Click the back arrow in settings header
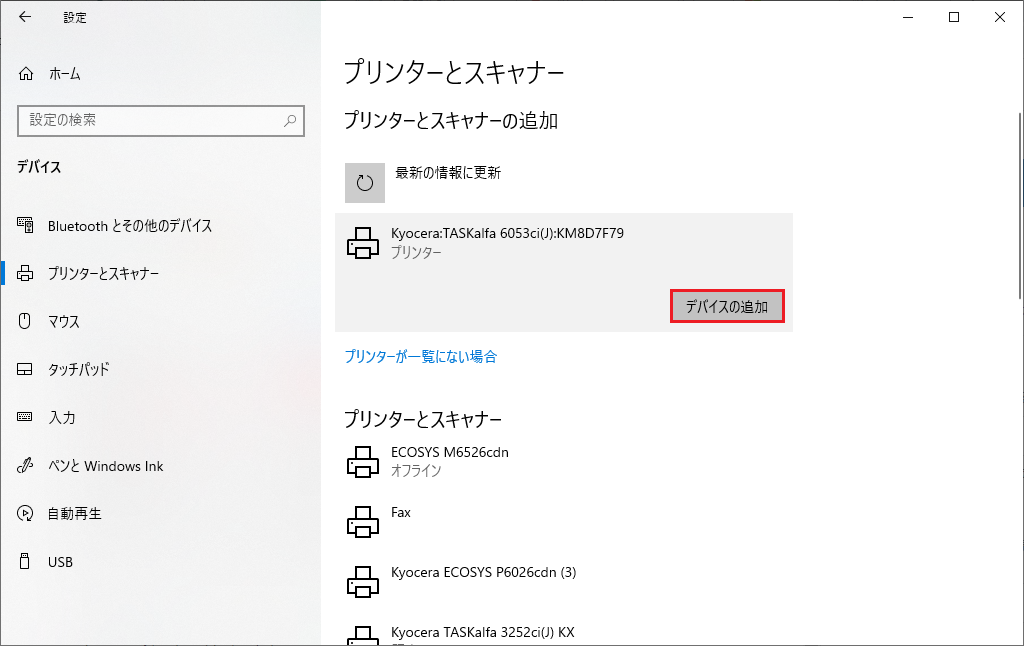Viewport: 1024px width, 646px height. (25, 17)
